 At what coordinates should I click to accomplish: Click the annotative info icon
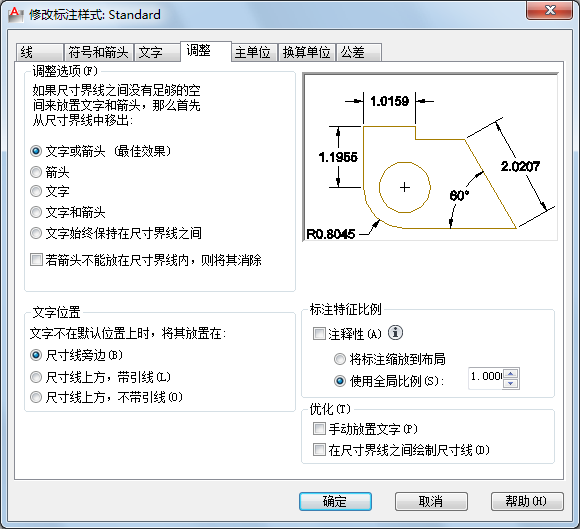pyautogui.click(x=395, y=333)
